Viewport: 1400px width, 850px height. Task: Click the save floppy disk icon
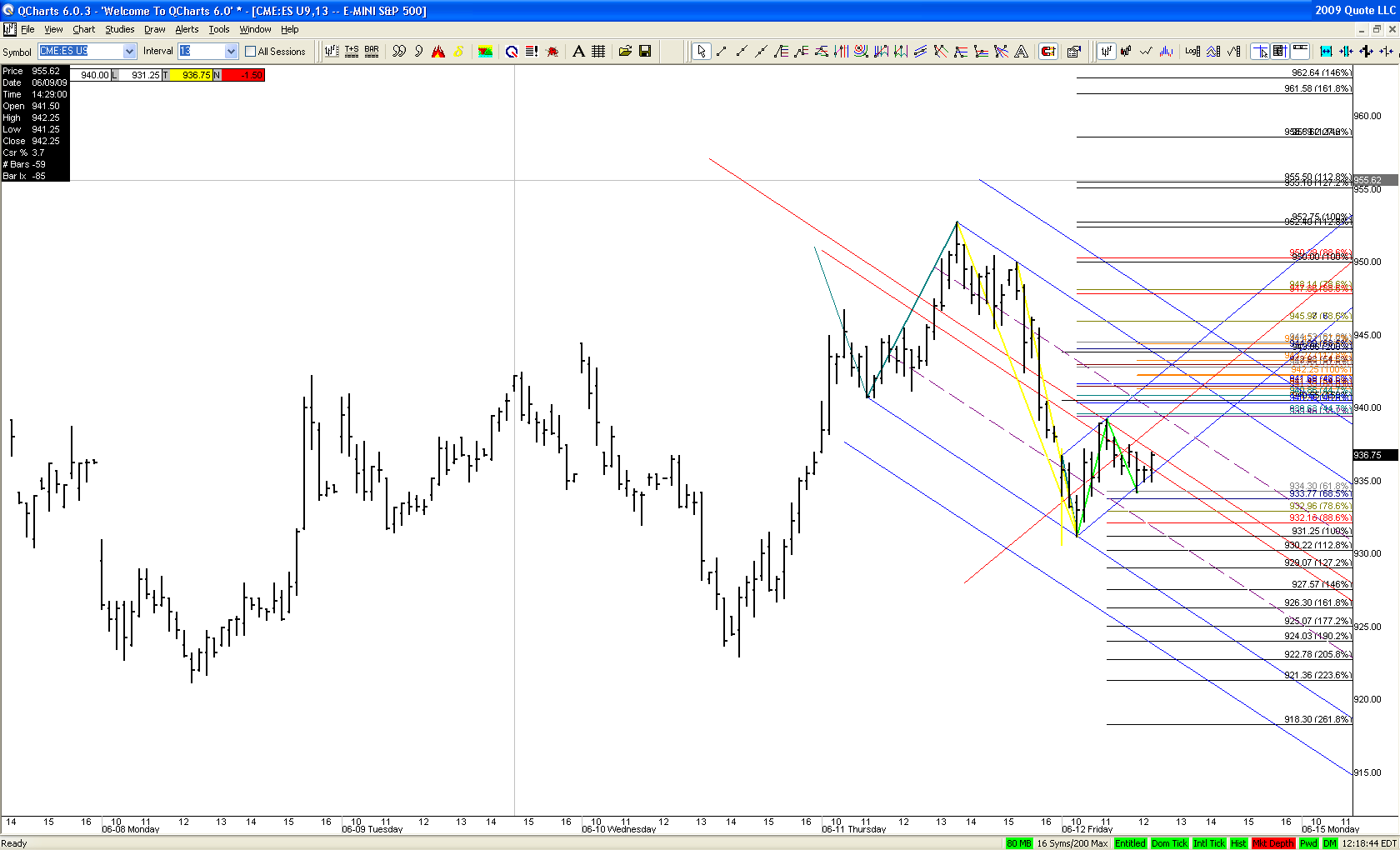pos(645,51)
